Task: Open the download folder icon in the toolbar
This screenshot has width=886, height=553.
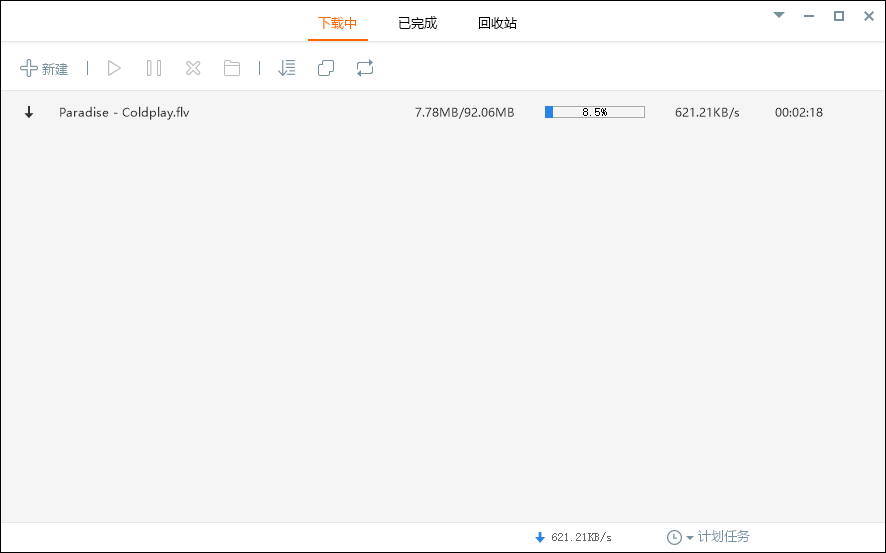Action: [232, 68]
